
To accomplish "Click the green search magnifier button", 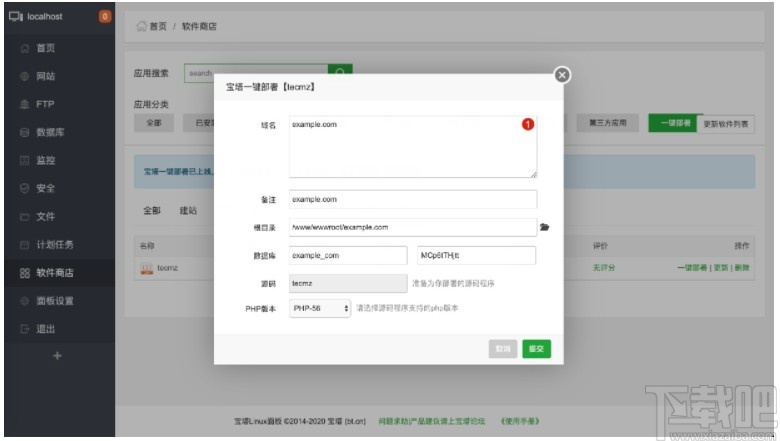I will [x=340, y=70].
